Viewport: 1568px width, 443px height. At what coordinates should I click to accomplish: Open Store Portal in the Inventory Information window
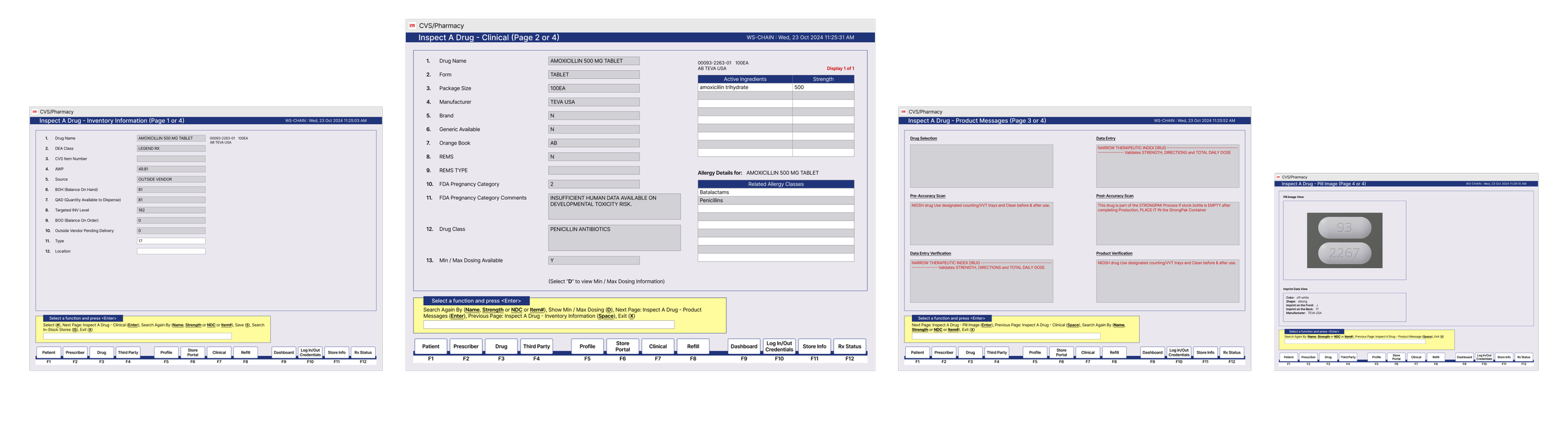point(193,353)
